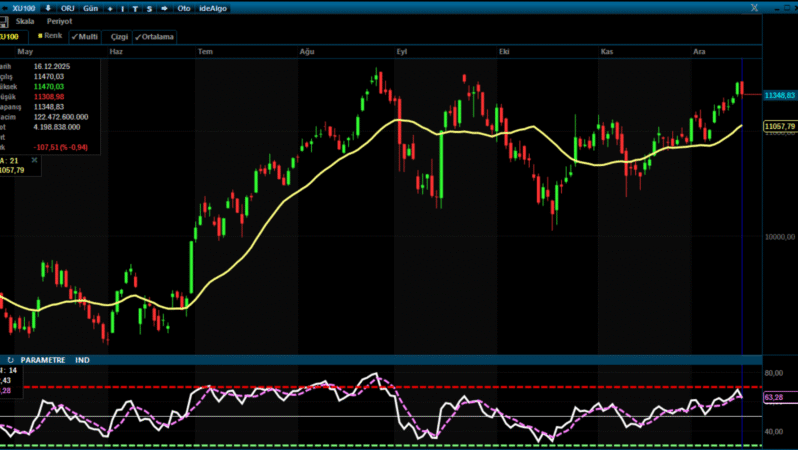The width and height of the screenshot is (798, 450).
Task: Open the ORJ selector
Action: [x=68, y=7]
